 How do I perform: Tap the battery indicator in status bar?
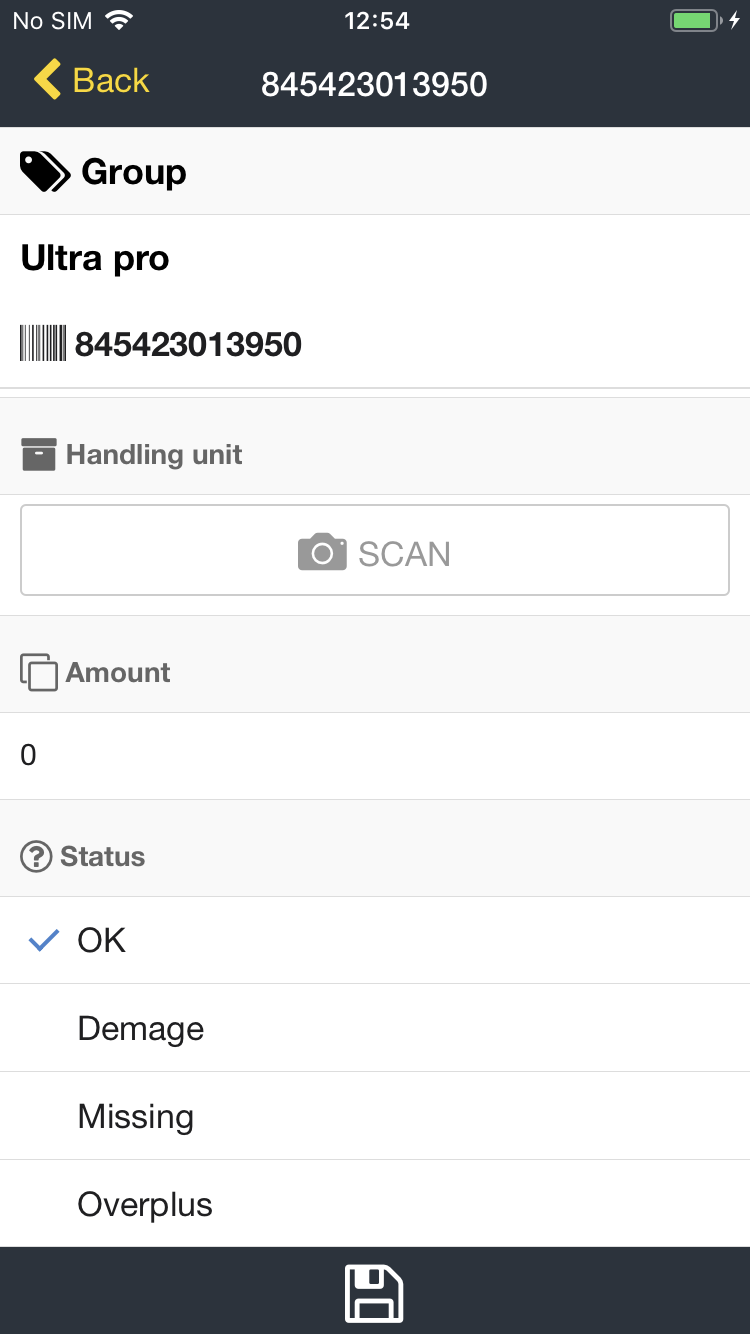point(694,21)
